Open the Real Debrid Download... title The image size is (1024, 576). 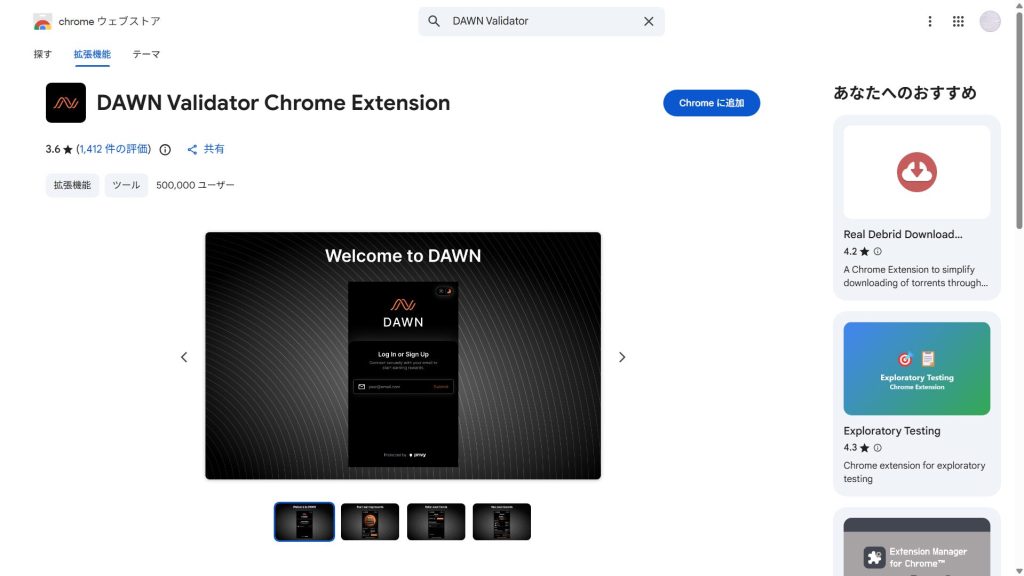(903, 234)
